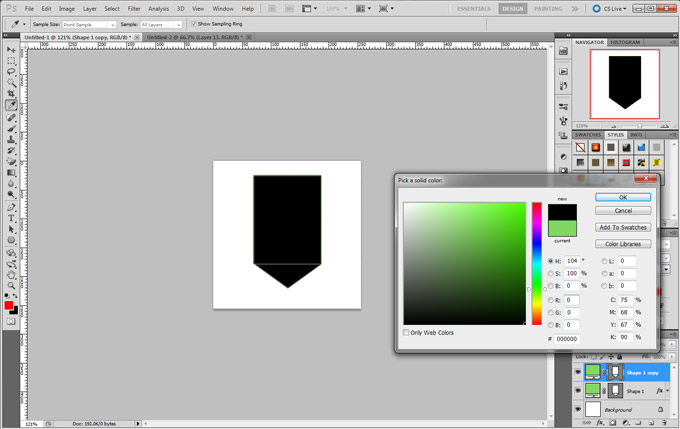The image size is (680, 429).
Task: Click the hue slider strip
Action: (537, 263)
